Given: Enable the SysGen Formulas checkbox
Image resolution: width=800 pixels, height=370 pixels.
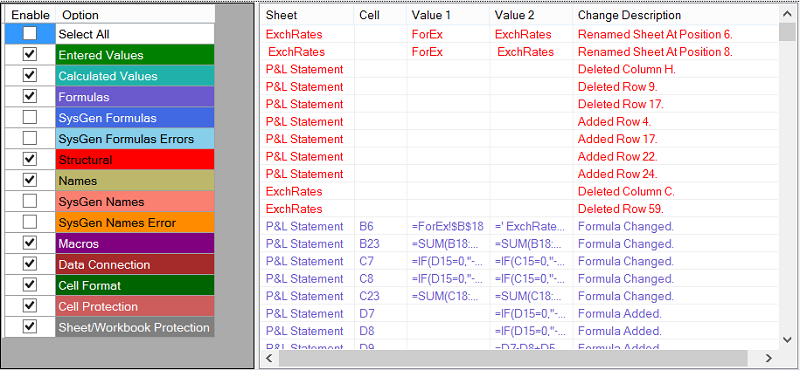Looking at the screenshot, I should point(30,117).
